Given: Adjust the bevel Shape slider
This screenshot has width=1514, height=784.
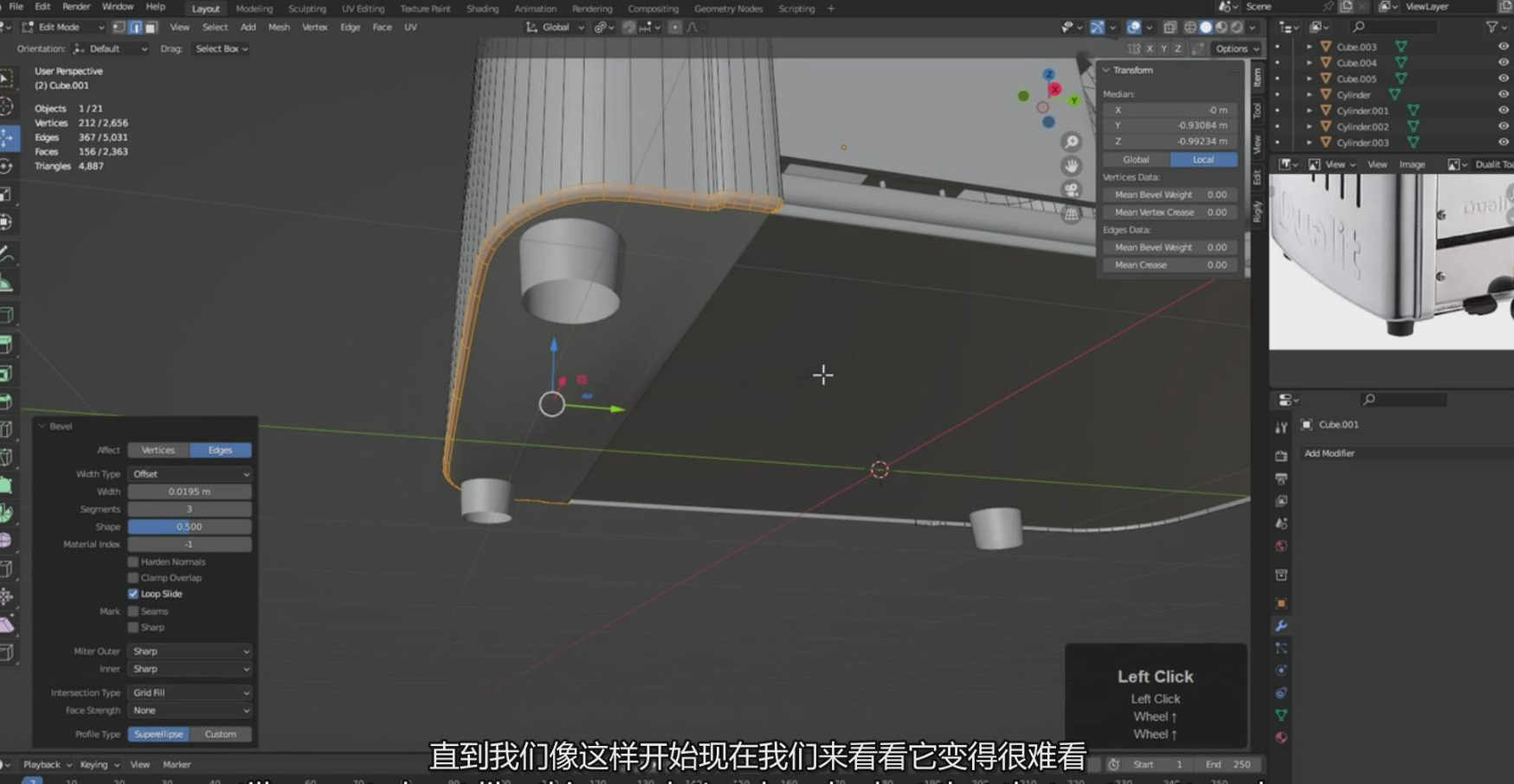Looking at the screenshot, I should (190, 526).
